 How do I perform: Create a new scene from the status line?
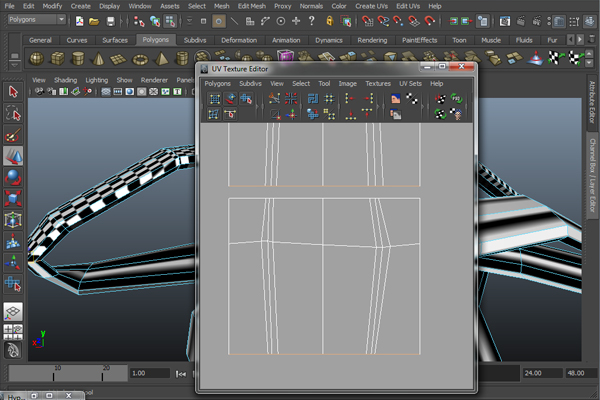(x=79, y=21)
